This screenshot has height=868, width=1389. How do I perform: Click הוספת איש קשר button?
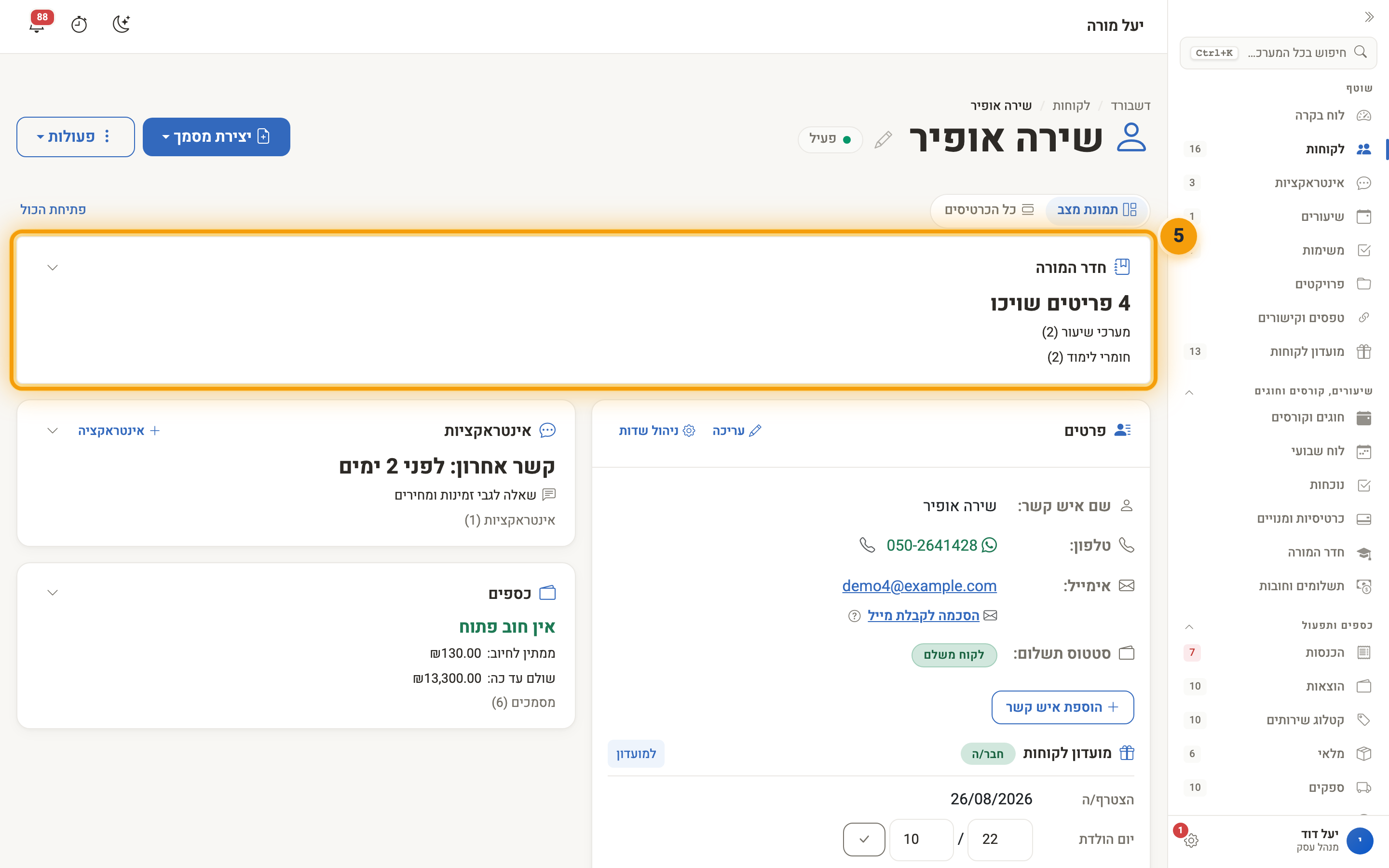coord(1062,707)
